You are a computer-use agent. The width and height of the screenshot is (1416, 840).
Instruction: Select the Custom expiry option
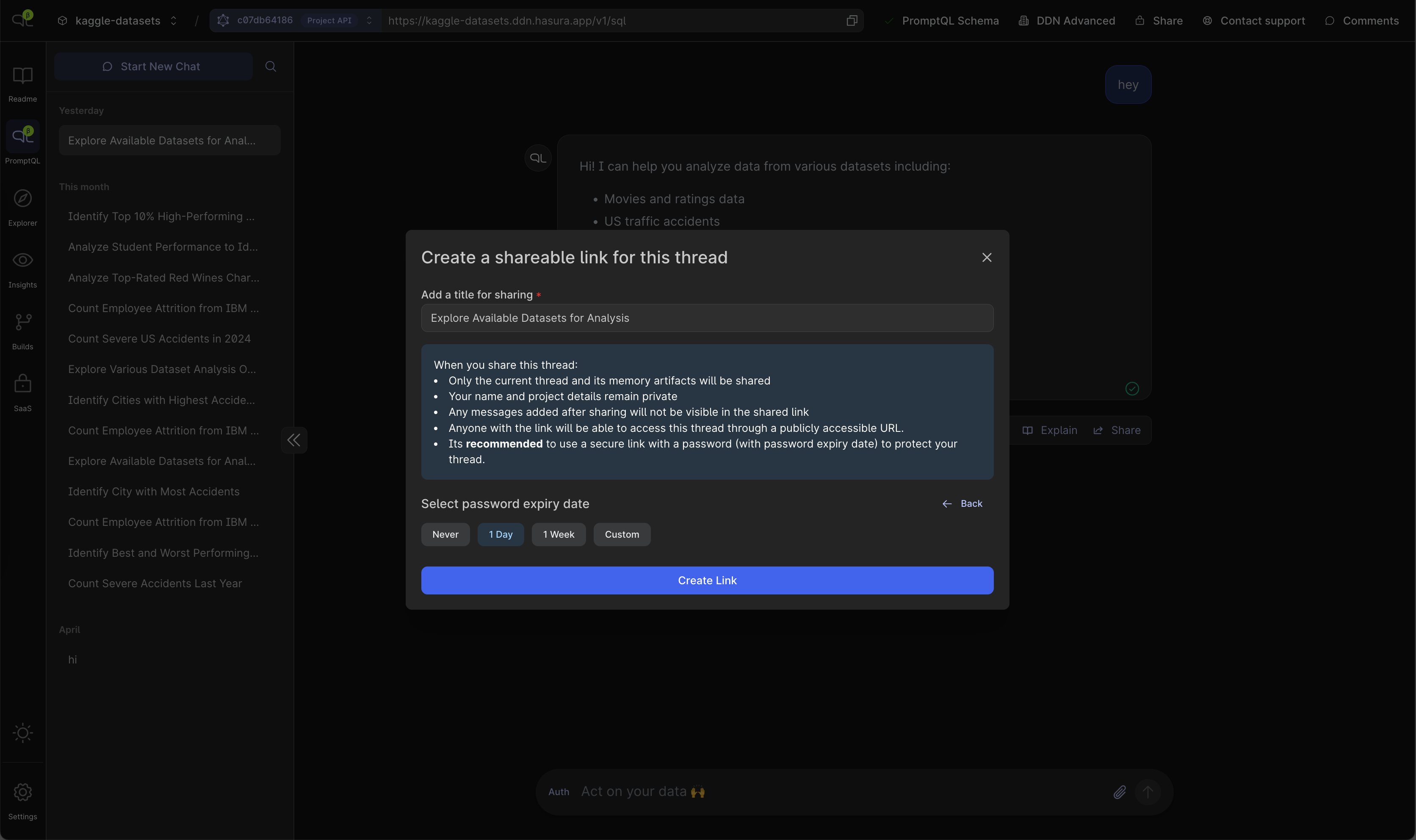click(622, 534)
